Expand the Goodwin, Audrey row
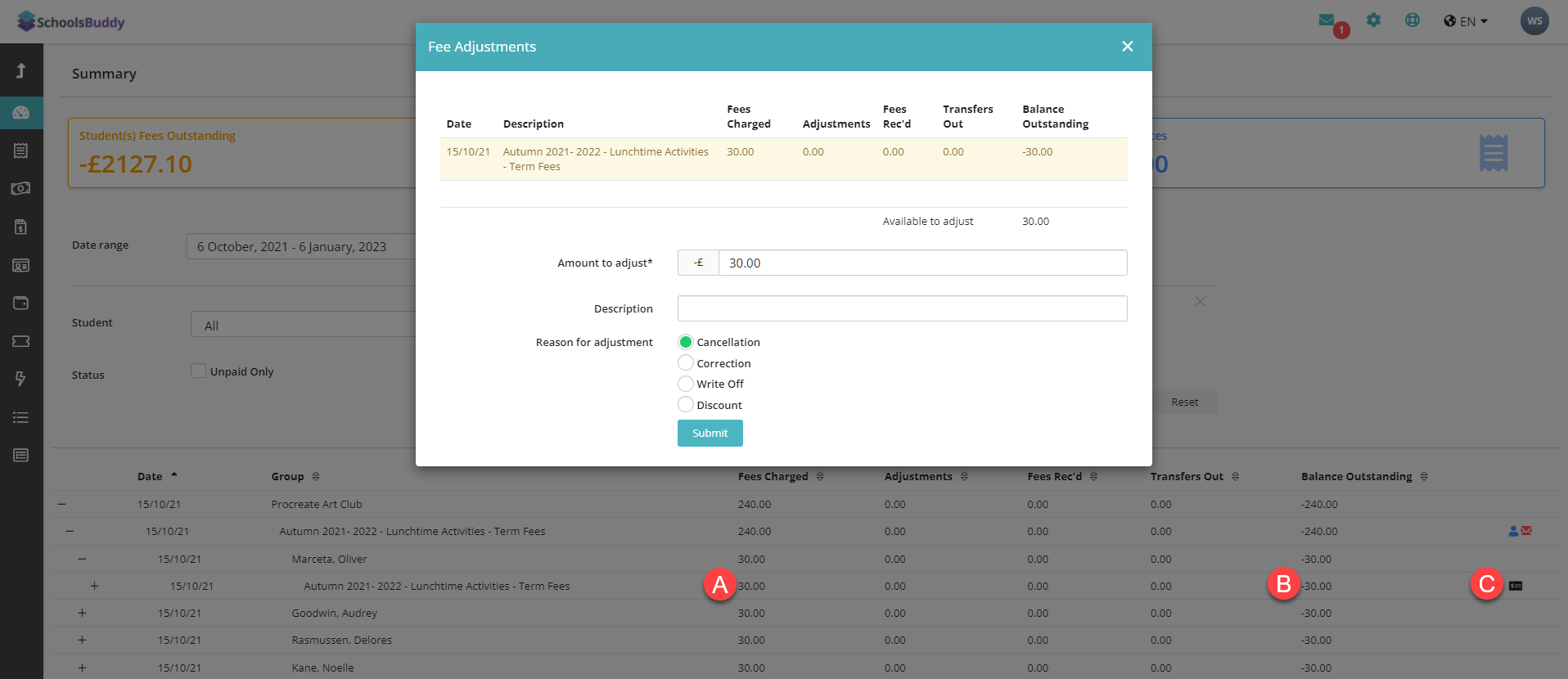 tap(82, 613)
